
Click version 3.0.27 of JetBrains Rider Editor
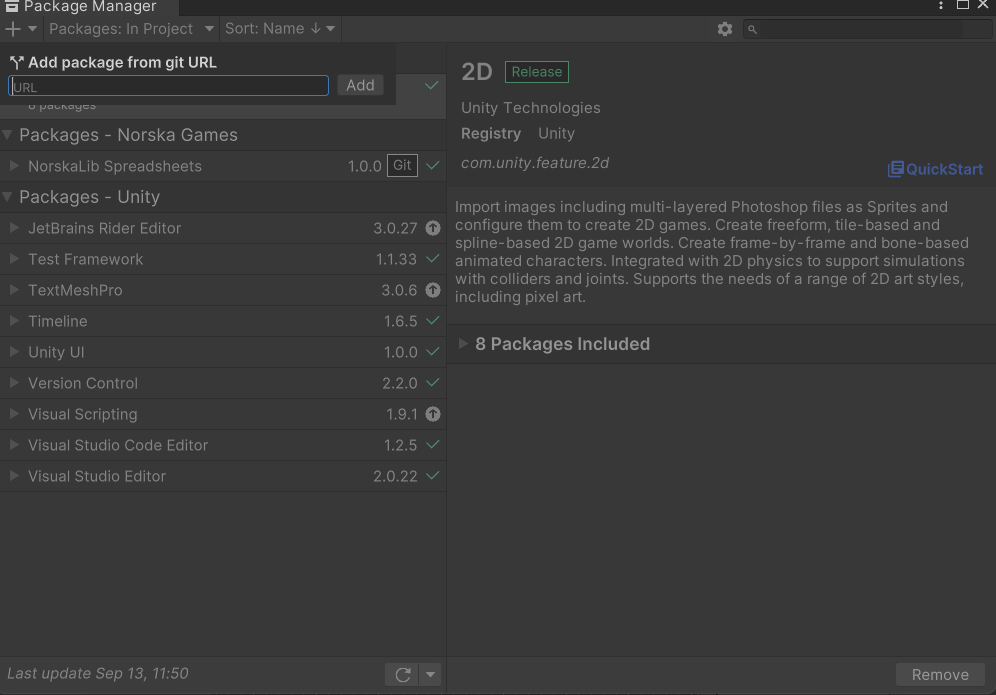pos(395,228)
